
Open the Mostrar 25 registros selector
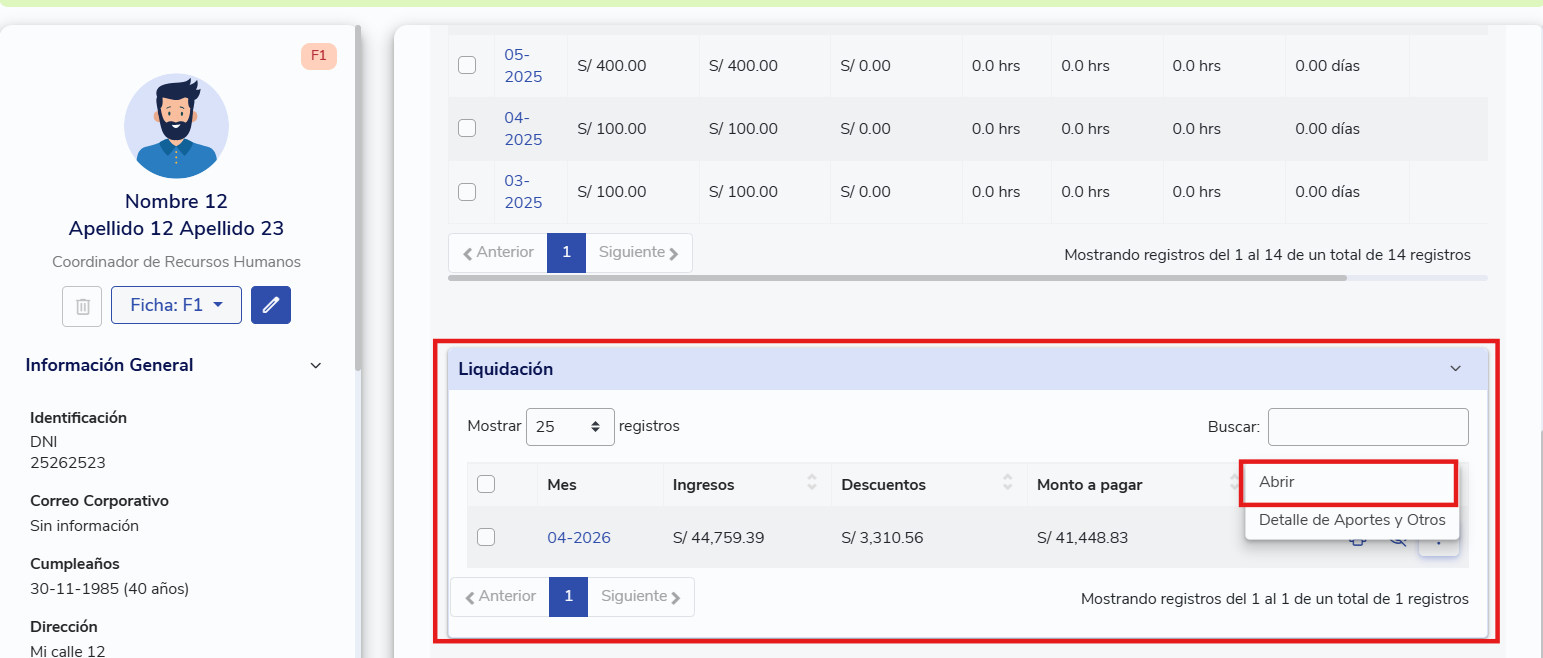pyautogui.click(x=570, y=426)
